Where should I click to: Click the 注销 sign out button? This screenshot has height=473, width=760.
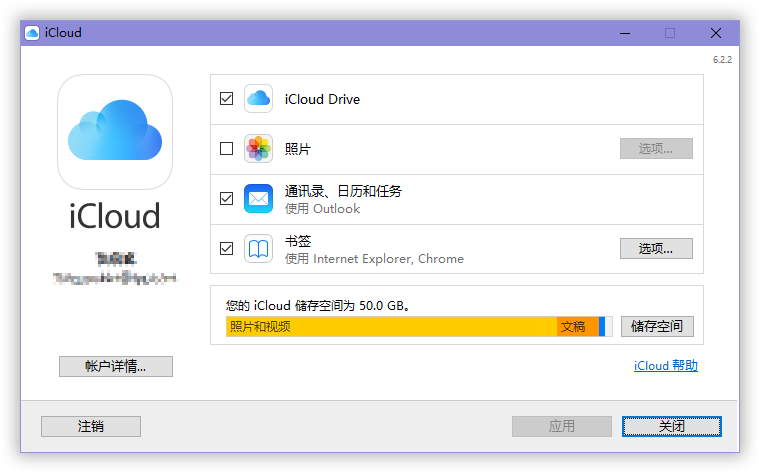[x=91, y=426]
